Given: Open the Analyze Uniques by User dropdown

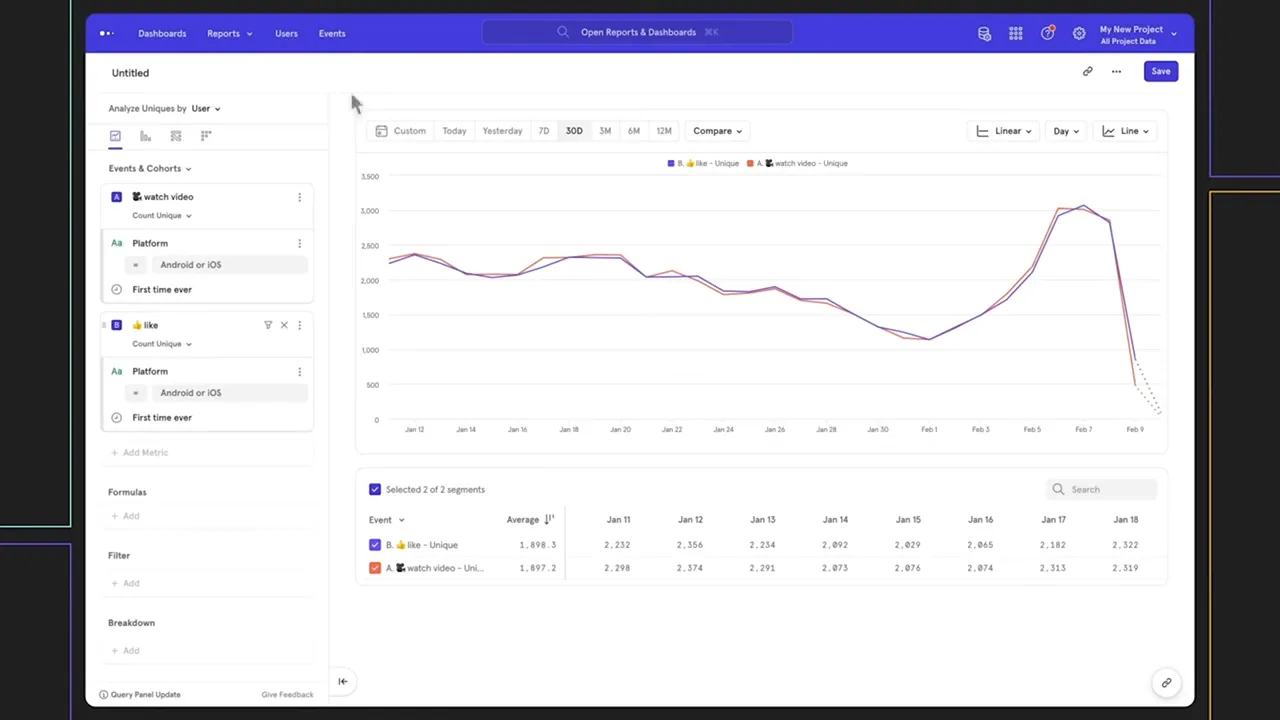Looking at the screenshot, I should click(x=203, y=108).
